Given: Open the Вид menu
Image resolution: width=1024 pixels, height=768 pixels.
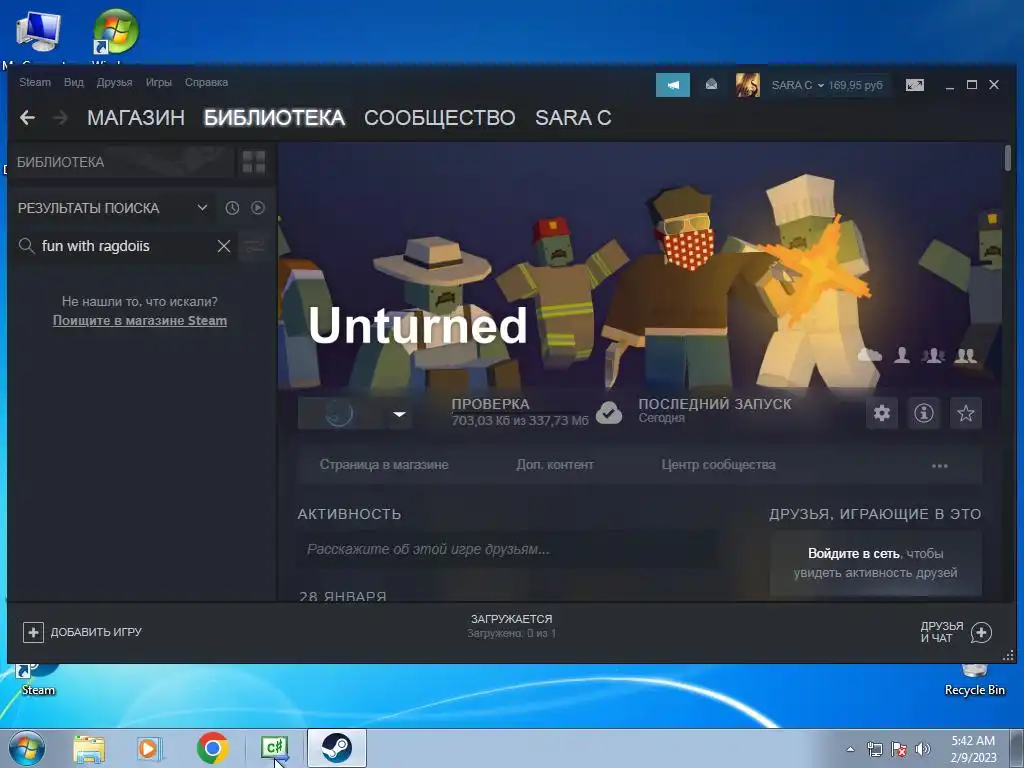Looking at the screenshot, I should 74,82.
